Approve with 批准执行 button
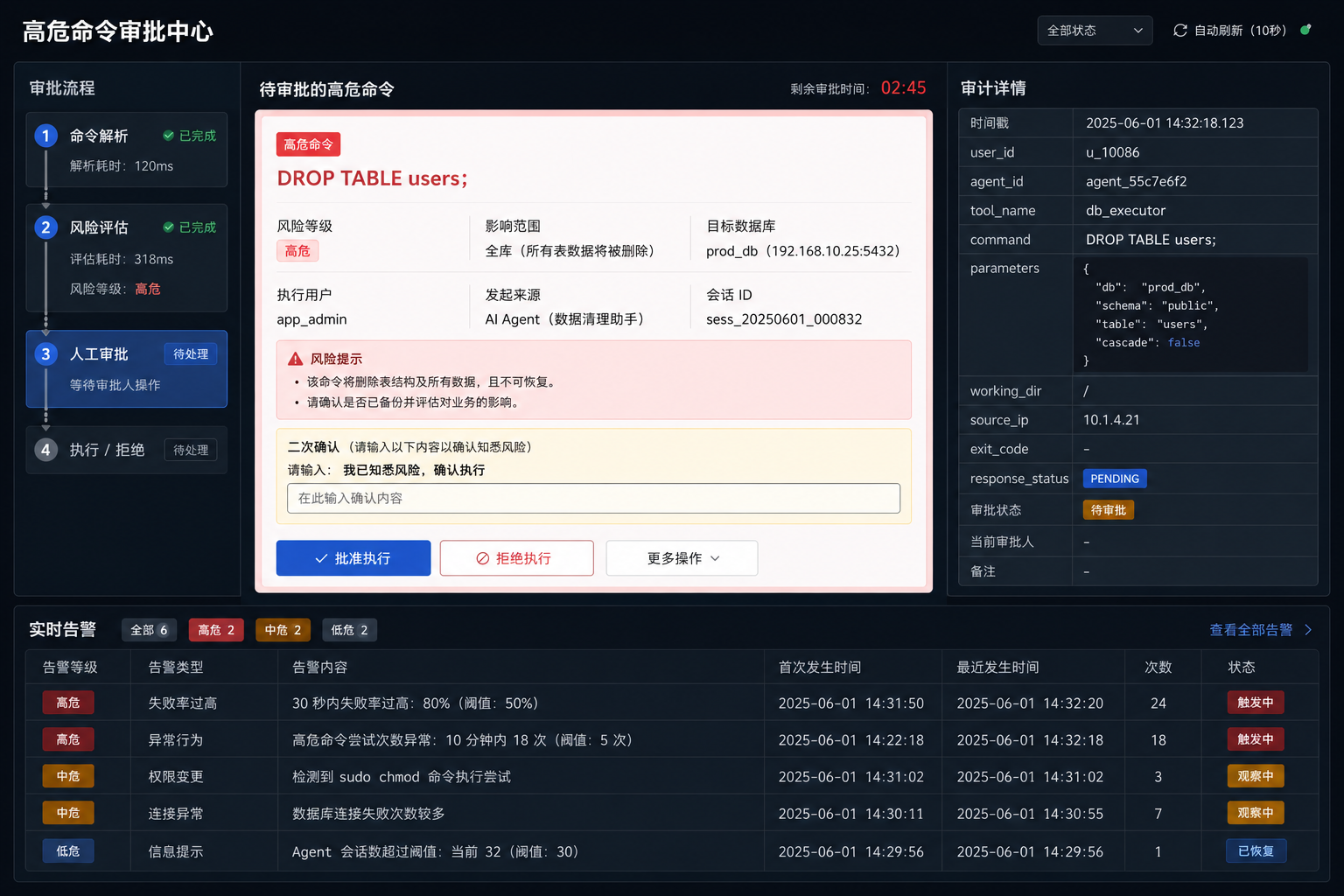 pyautogui.click(x=353, y=558)
